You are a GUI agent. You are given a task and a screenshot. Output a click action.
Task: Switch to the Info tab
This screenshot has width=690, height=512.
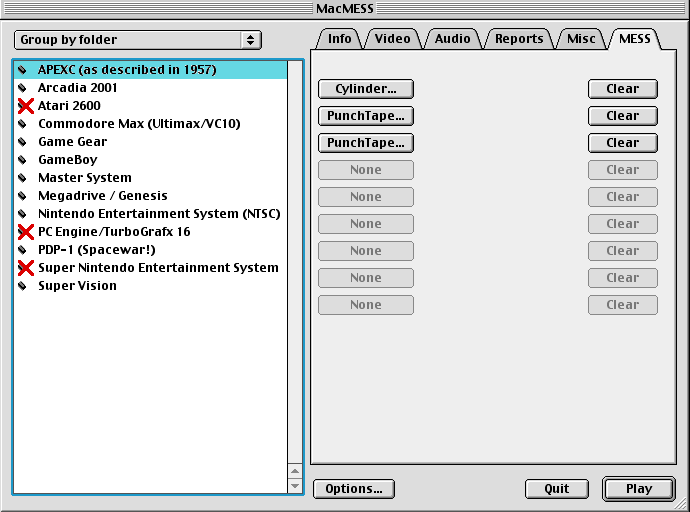pos(339,39)
